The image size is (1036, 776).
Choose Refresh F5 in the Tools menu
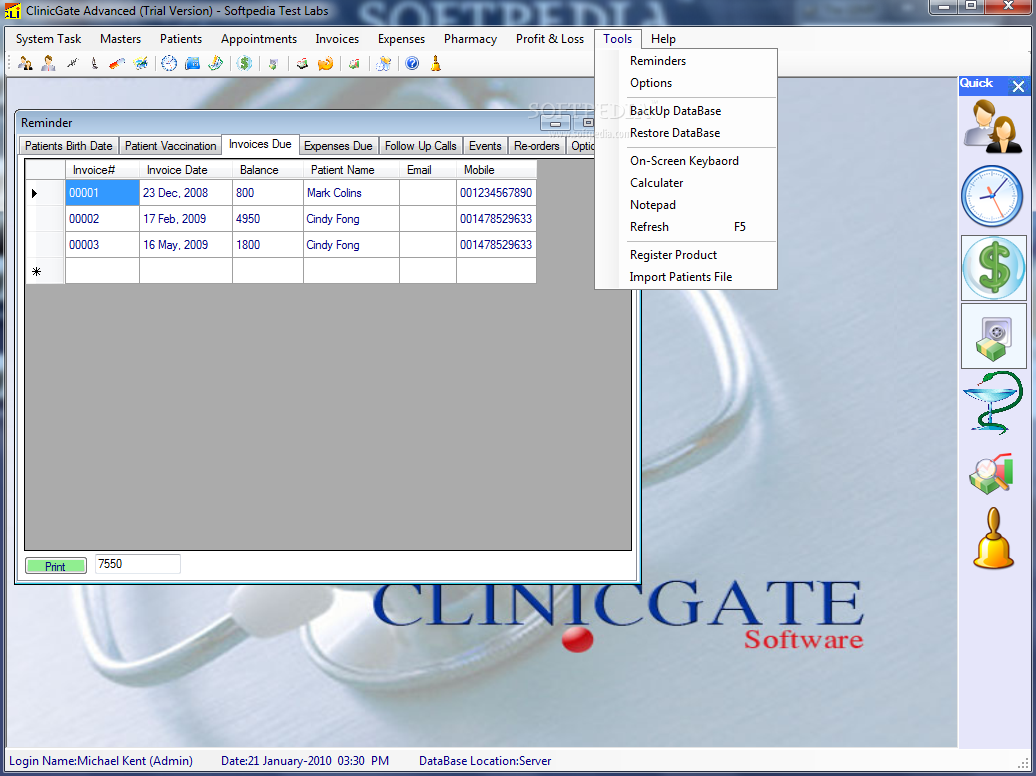point(686,227)
